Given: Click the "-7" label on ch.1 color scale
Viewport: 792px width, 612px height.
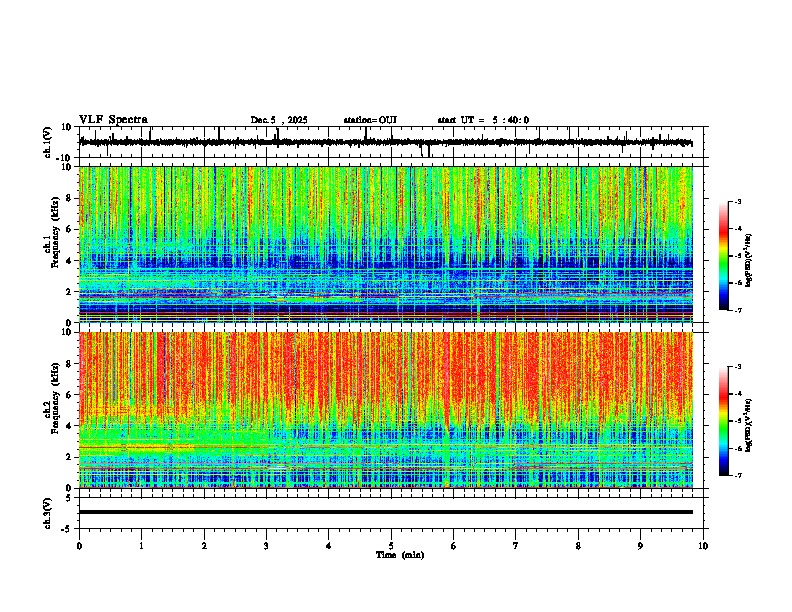Looking at the screenshot, I should coord(737,310).
